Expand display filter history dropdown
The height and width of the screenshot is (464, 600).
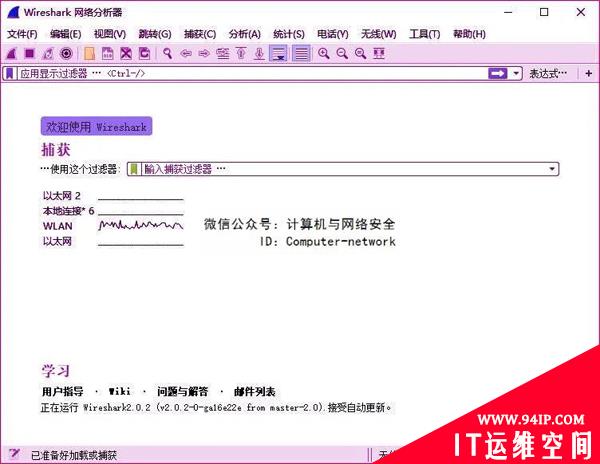[516, 73]
